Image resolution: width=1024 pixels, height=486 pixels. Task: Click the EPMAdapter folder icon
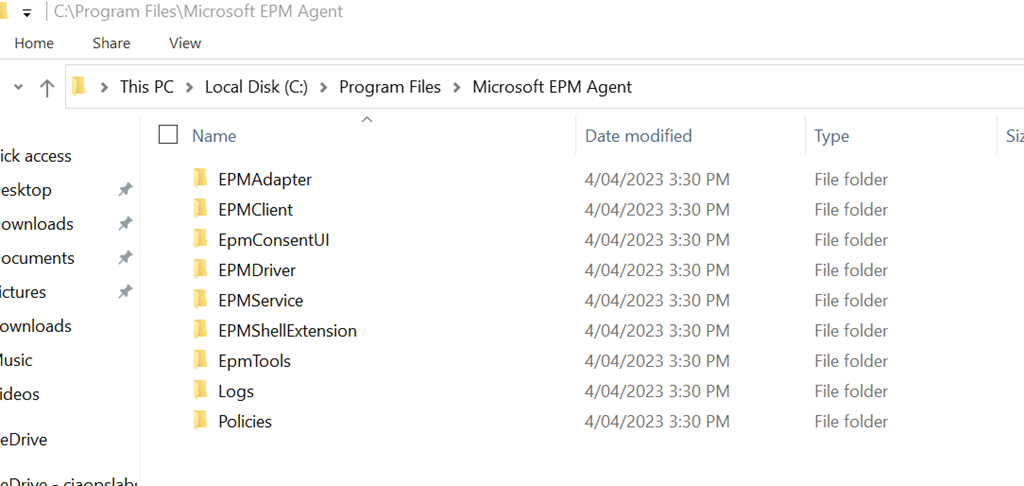(200, 180)
